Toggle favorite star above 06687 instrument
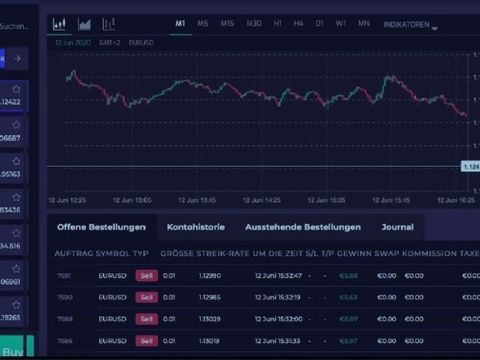Viewport: 480px width, 360px height. (x=16, y=125)
